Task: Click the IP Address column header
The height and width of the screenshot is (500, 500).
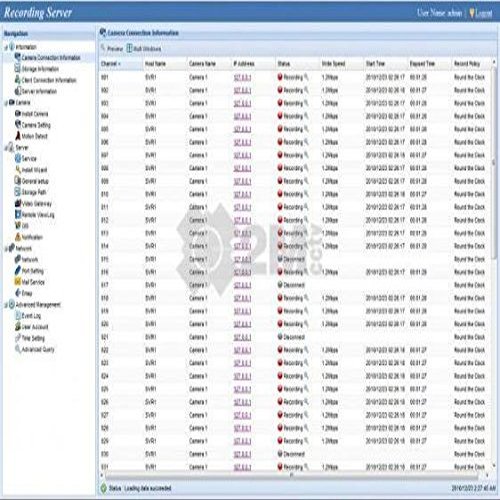Action: 253,64
